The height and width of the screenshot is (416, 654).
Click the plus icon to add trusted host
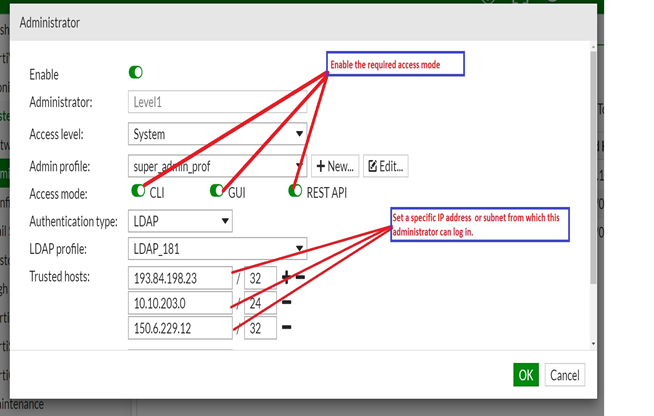click(286, 276)
